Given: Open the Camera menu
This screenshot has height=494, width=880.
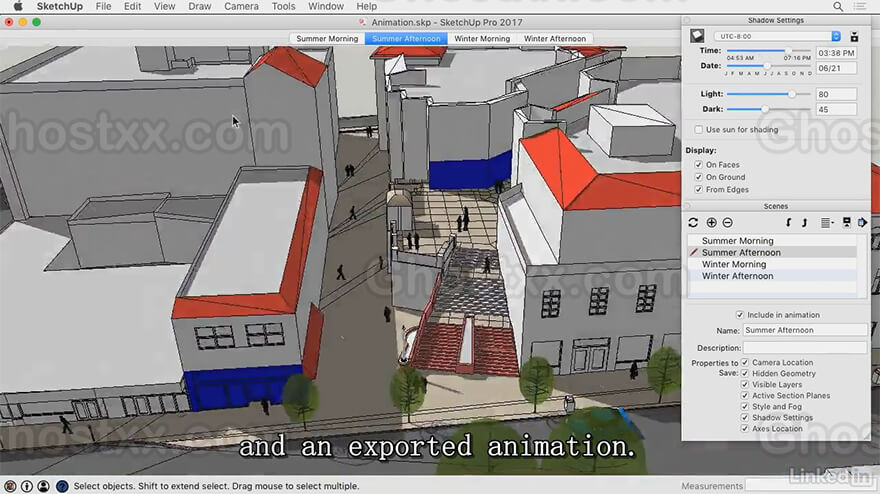Looking at the screenshot, I should pyautogui.click(x=241, y=6).
